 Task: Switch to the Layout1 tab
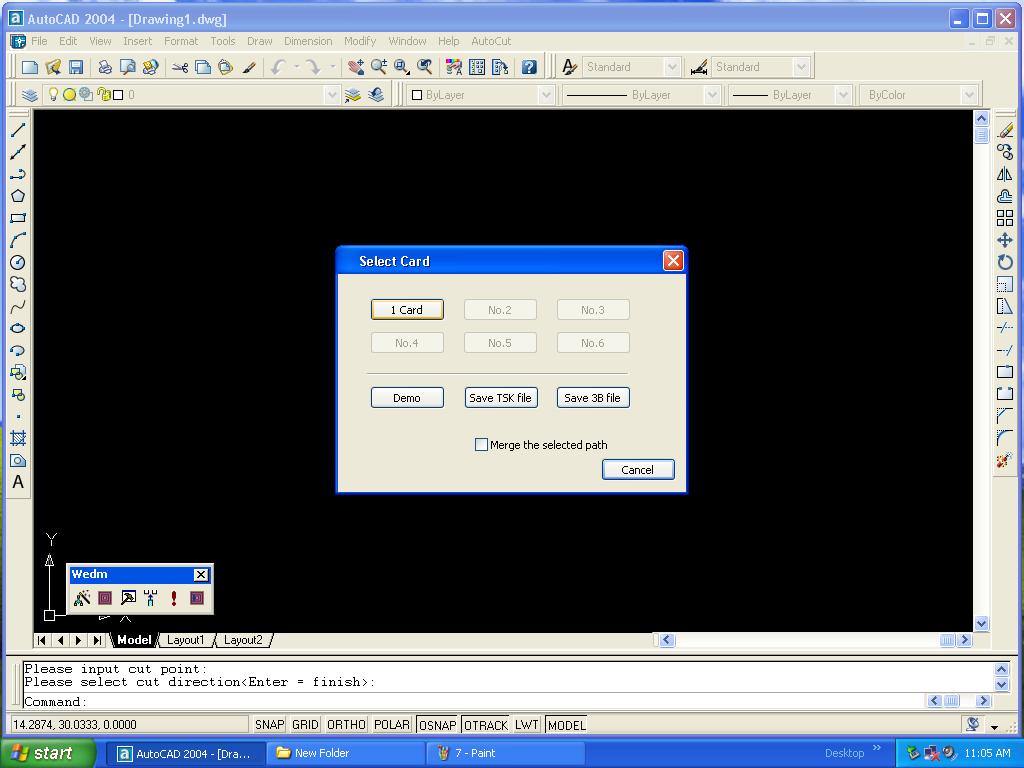pos(185,640)
